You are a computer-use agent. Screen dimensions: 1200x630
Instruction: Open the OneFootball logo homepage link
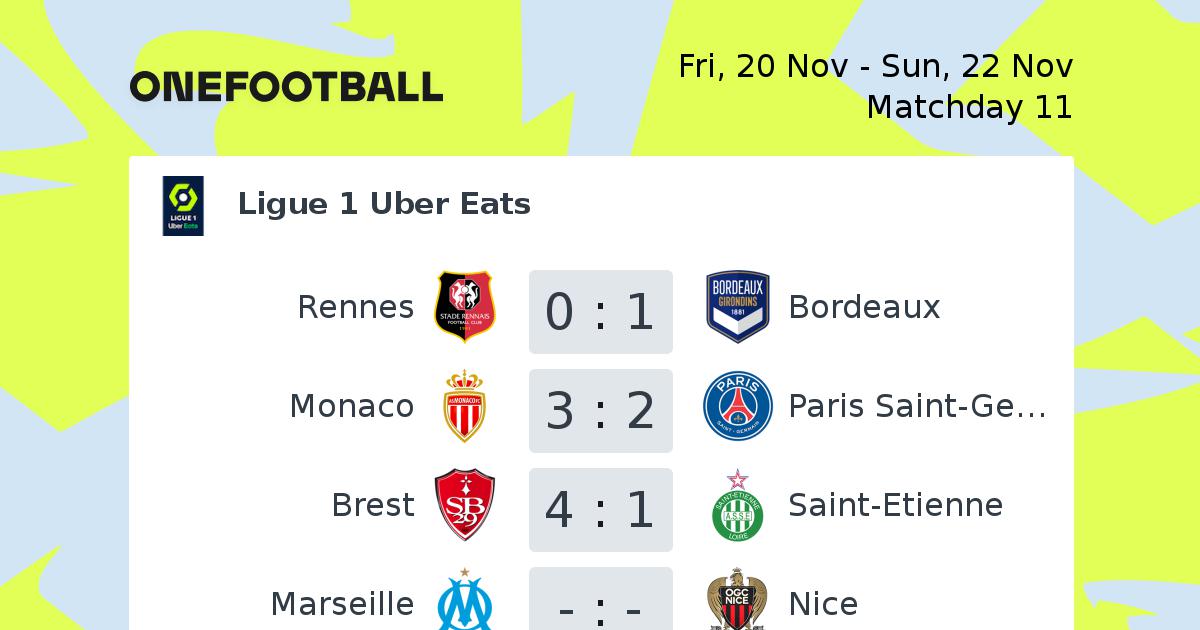pyautogui.click(x=286, y=86)
